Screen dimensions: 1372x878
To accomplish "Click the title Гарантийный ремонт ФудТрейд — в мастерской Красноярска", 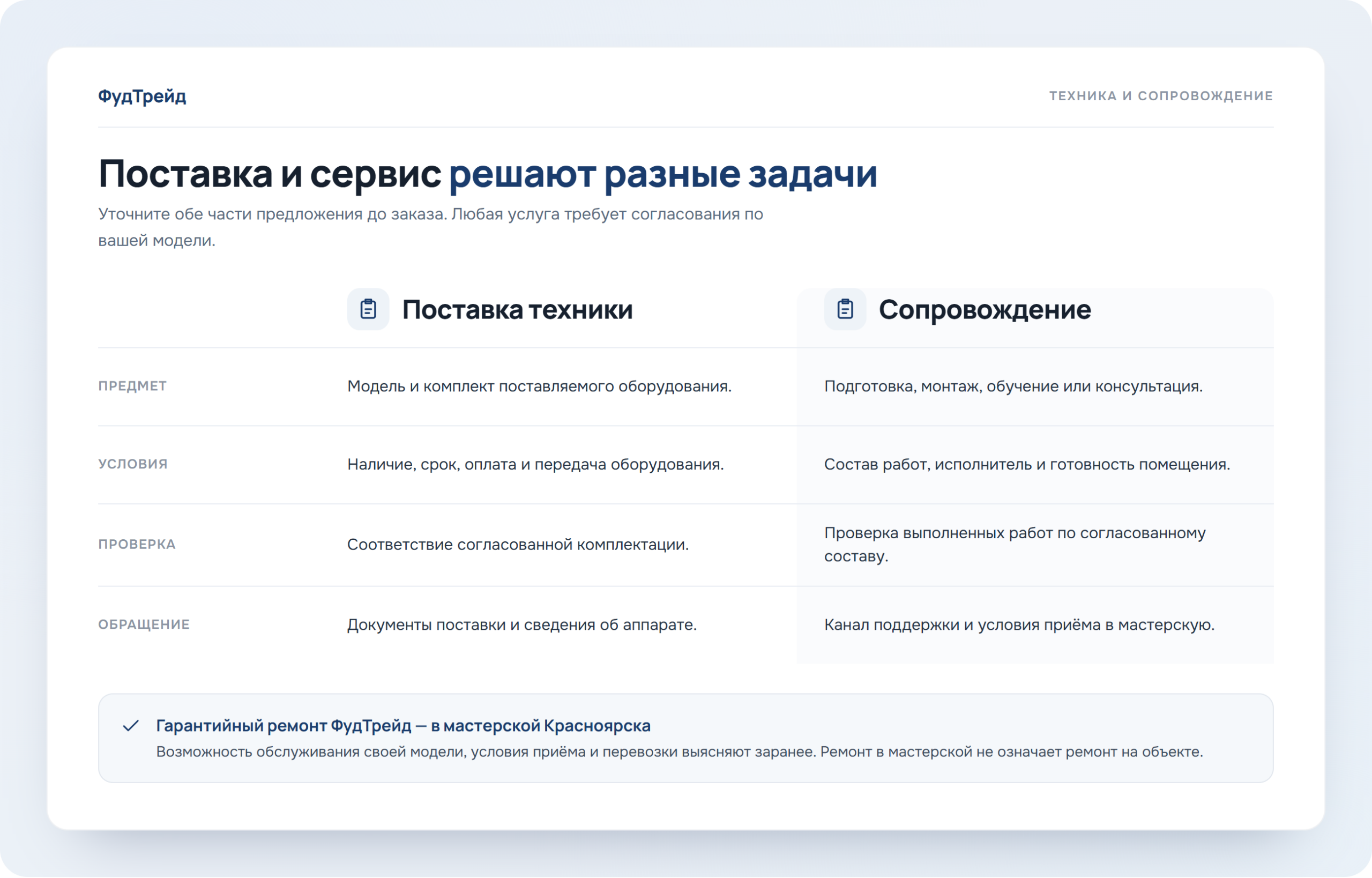I will tap(404, 726).
